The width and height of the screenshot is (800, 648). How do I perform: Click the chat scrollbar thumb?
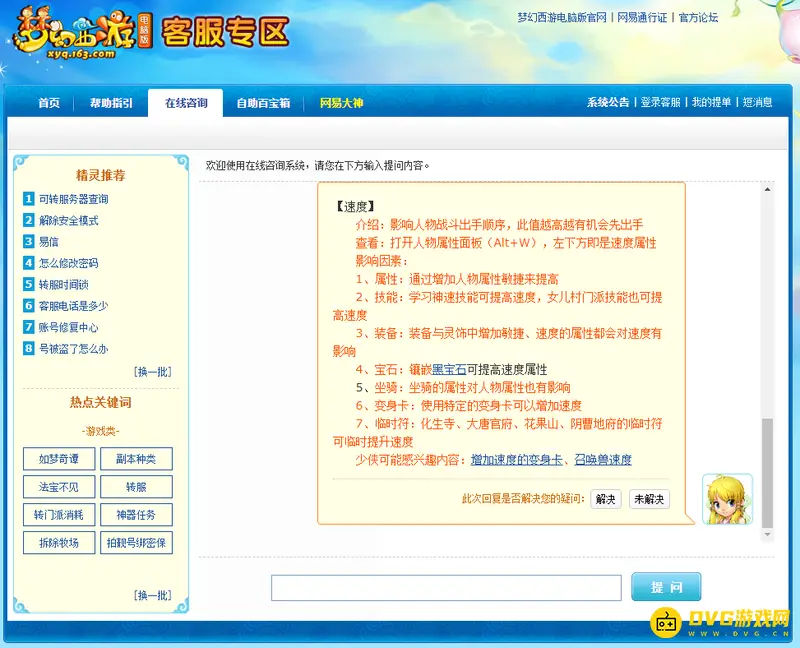767,473
